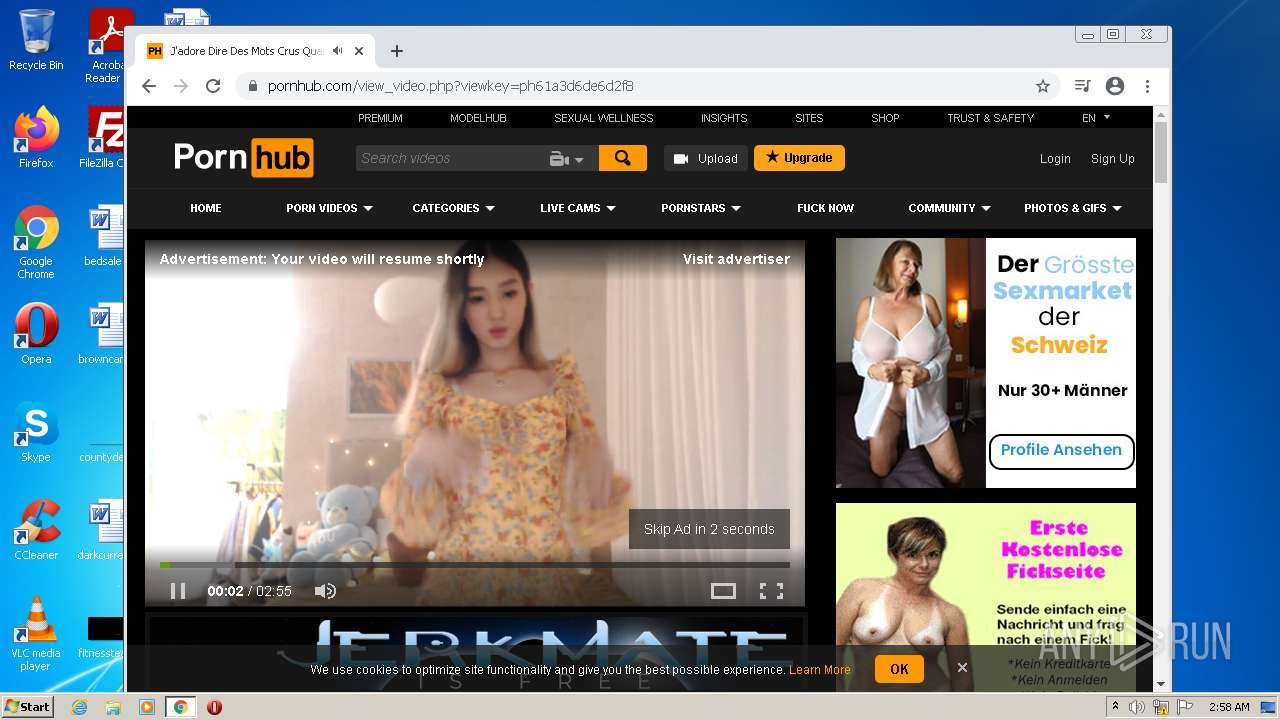Select the Recycle Bin desktop icon
The height and width of the screenshot is (720, 1280).
tap(36, 40)
